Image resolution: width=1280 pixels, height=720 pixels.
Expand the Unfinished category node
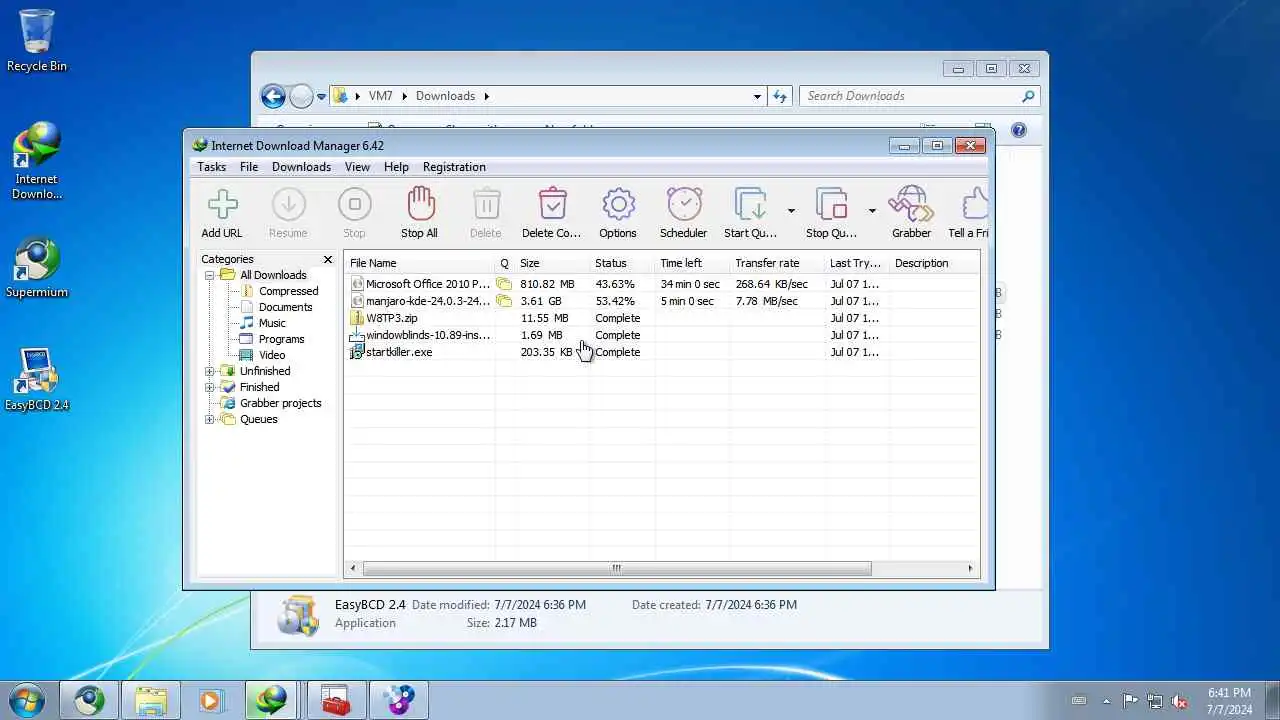point(210,371)
